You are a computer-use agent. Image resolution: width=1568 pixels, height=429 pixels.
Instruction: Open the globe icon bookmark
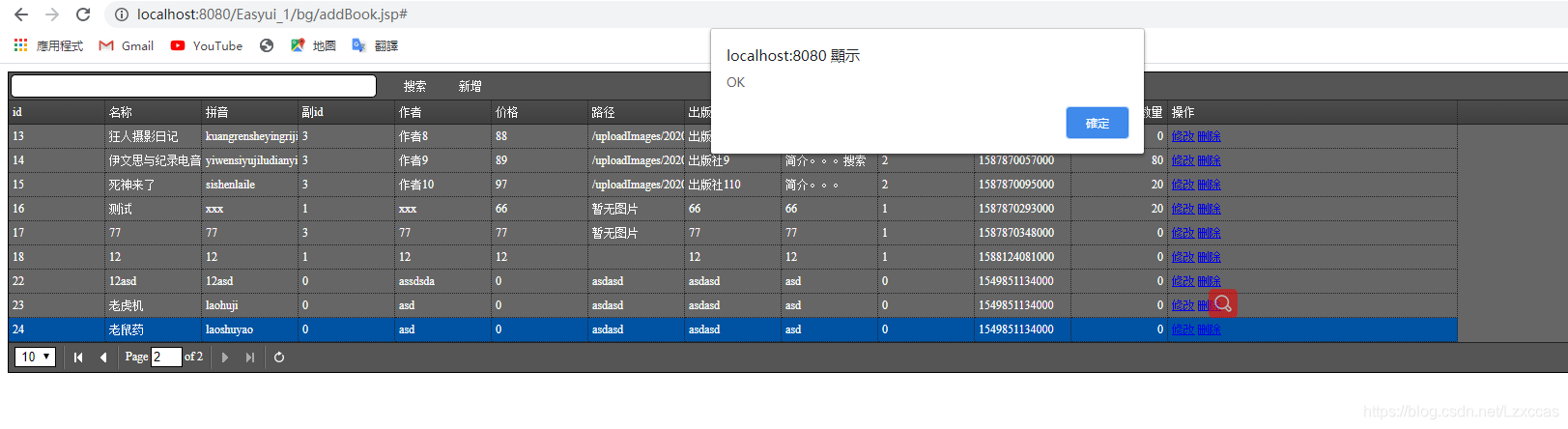(x=267, y=45)
